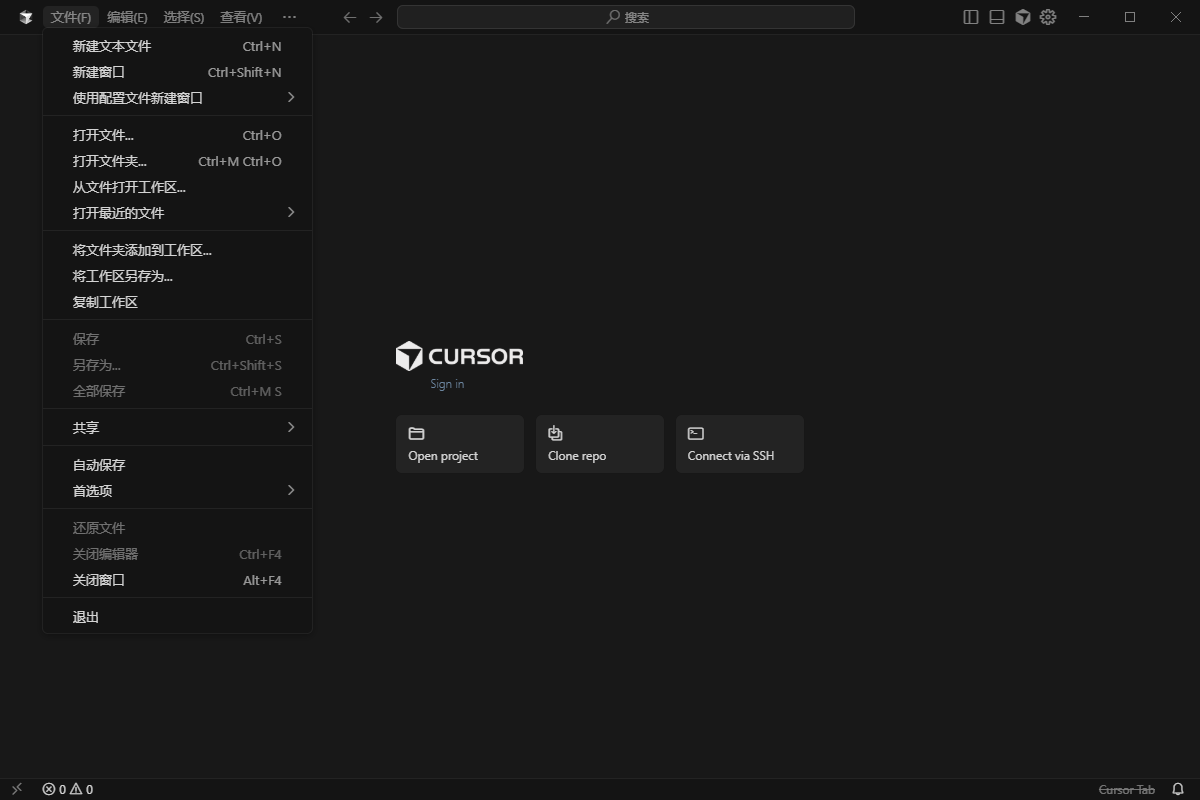Open the split editor layout icon
Screen dimensions: 1200x800
coord(970,17)
